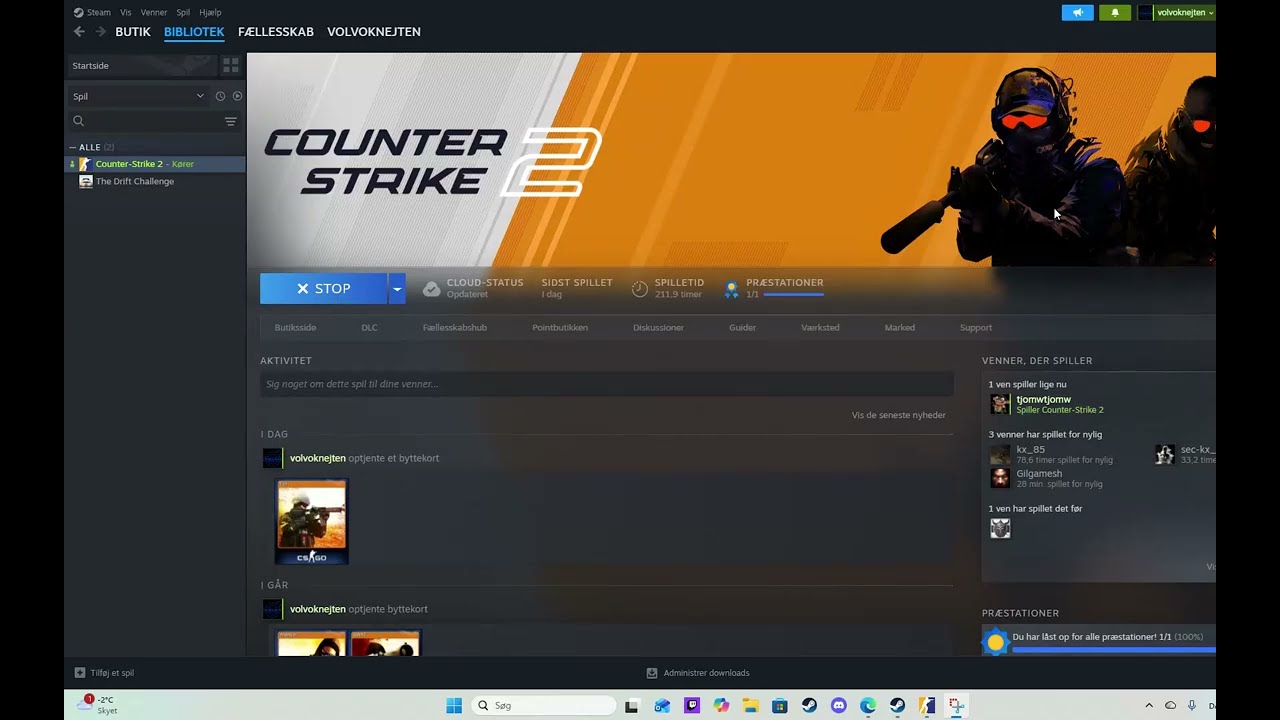Go to the FÆLLESSKAB tab
Screen dimensions: 1280x720
276,32
